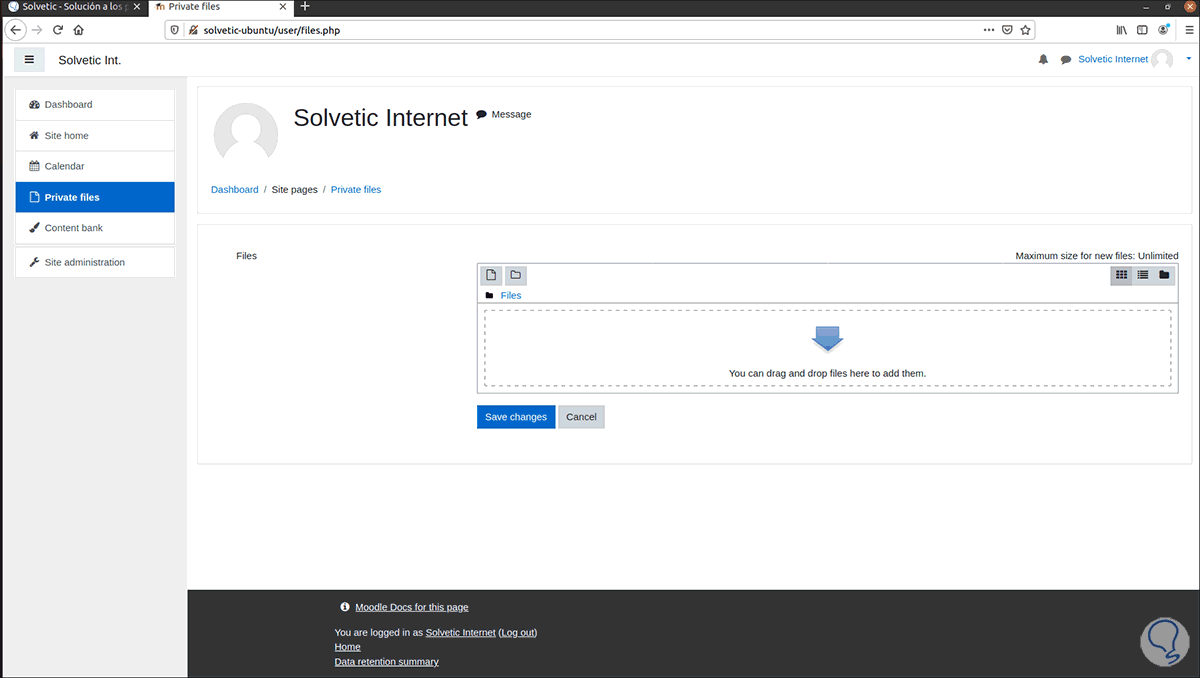Screen dimensions: 1200x678
Task: Open the messages chat bubble
Action: point(1065,59)
